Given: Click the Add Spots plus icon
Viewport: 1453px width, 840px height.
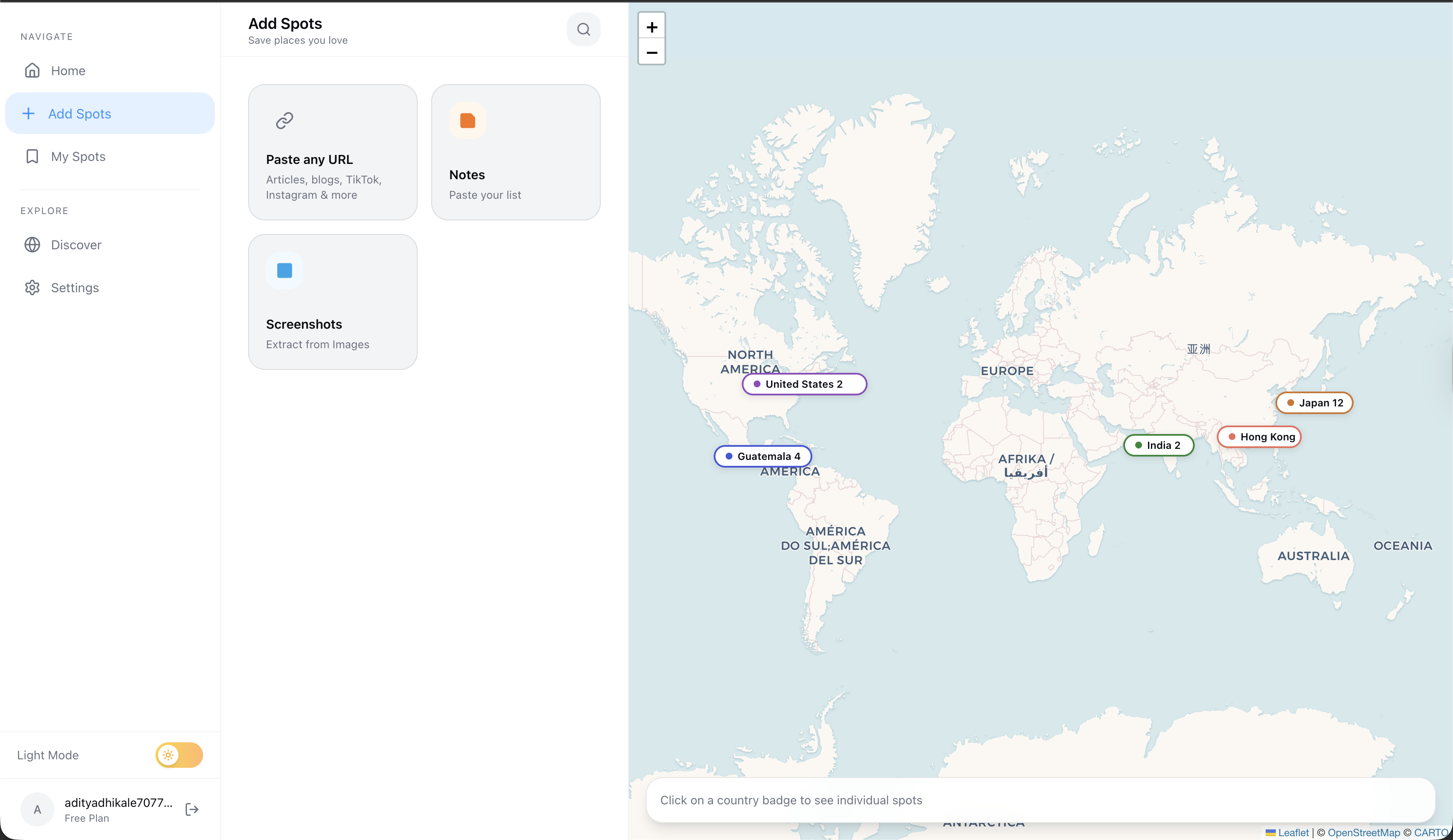Looking at the screenshot, I should (28, 113).
